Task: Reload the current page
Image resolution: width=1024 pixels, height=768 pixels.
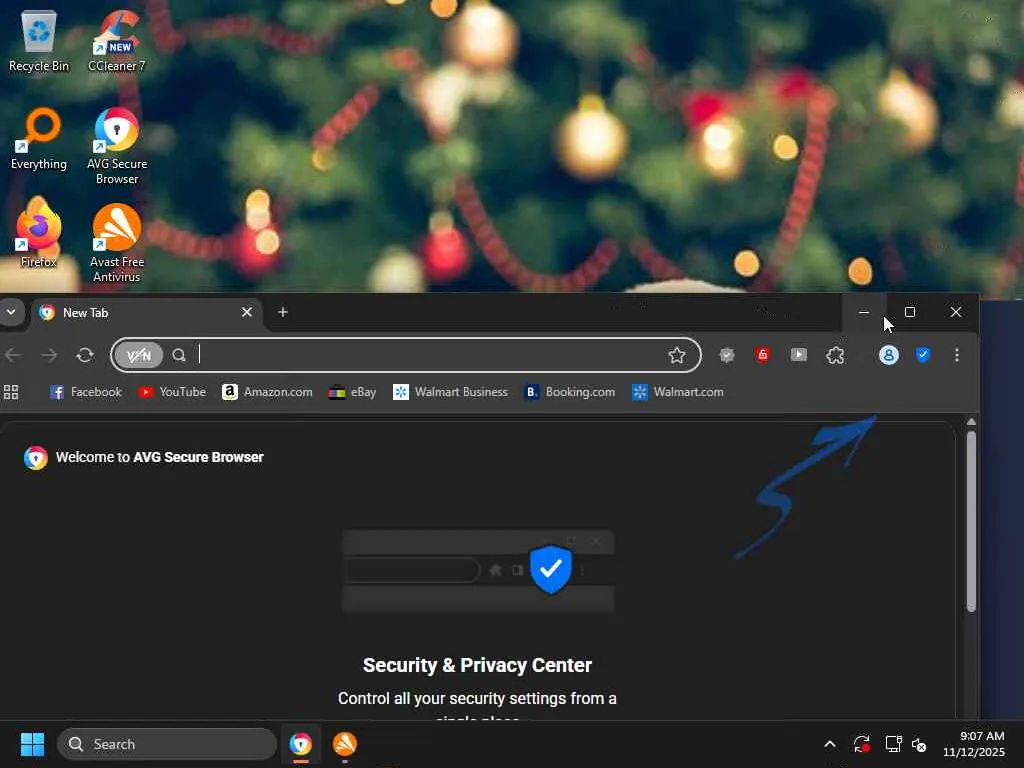Action: 85,355
